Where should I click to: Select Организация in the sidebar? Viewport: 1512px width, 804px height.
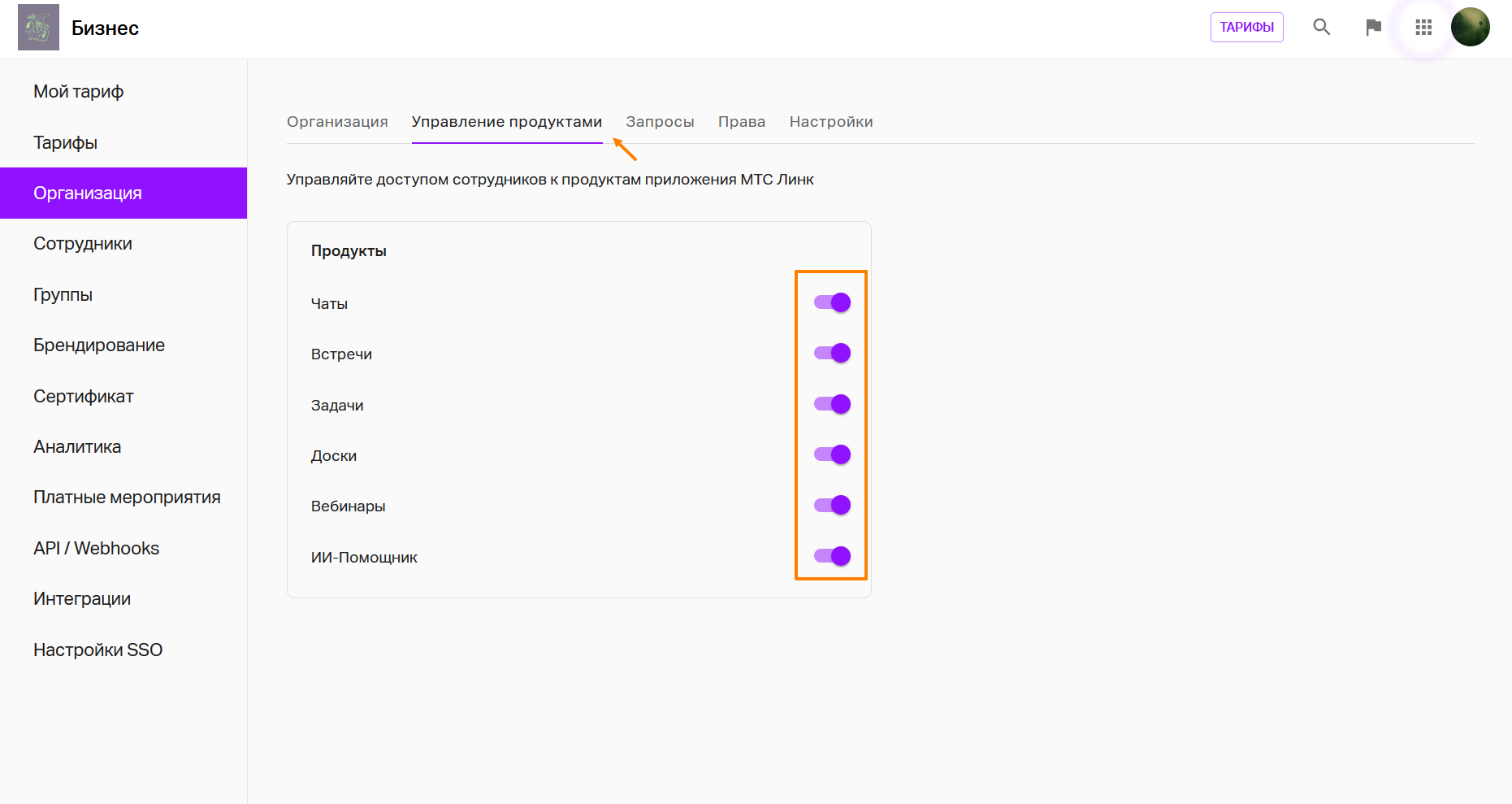click(x=123, y=193)
